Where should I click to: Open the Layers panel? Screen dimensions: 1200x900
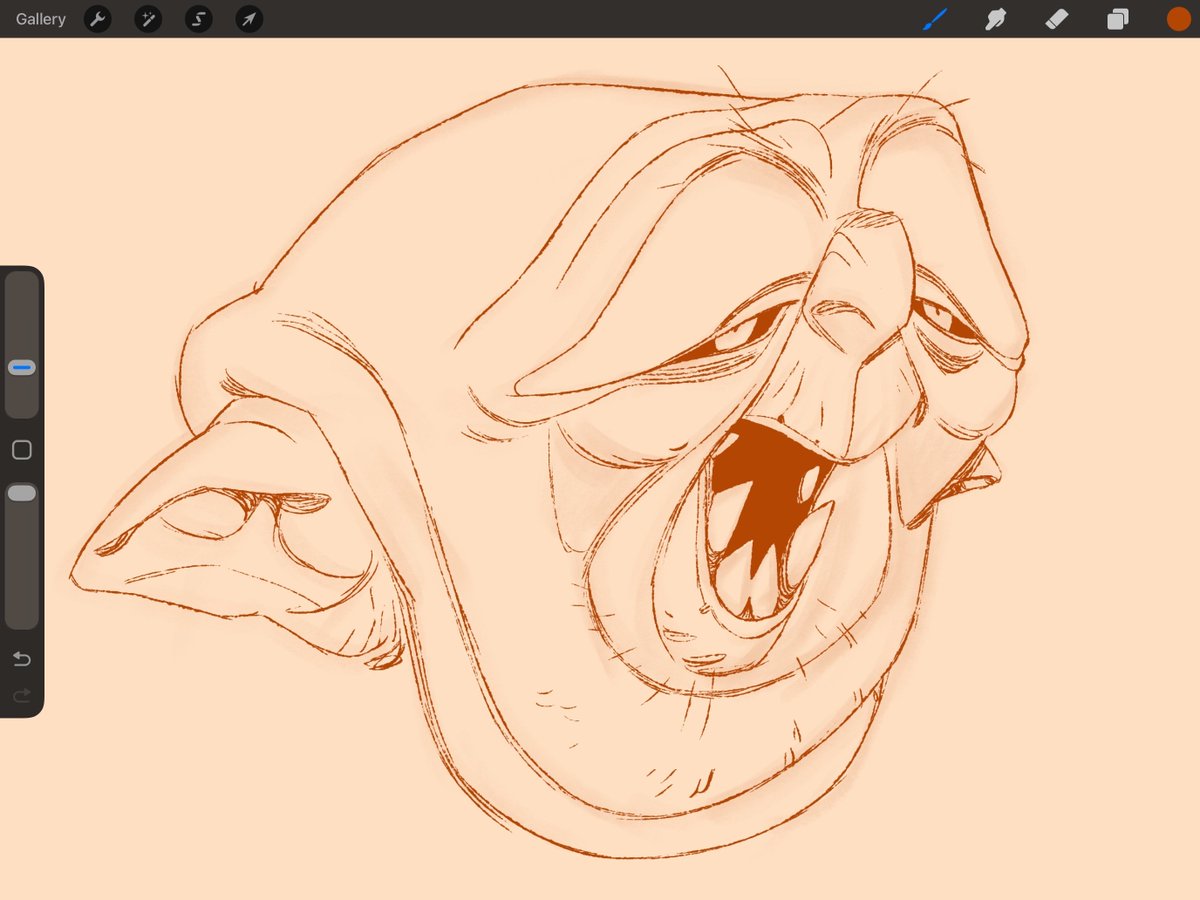(1118, 19)
